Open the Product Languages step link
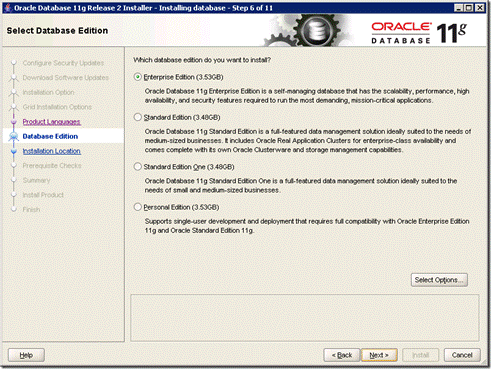 (52, 122)
